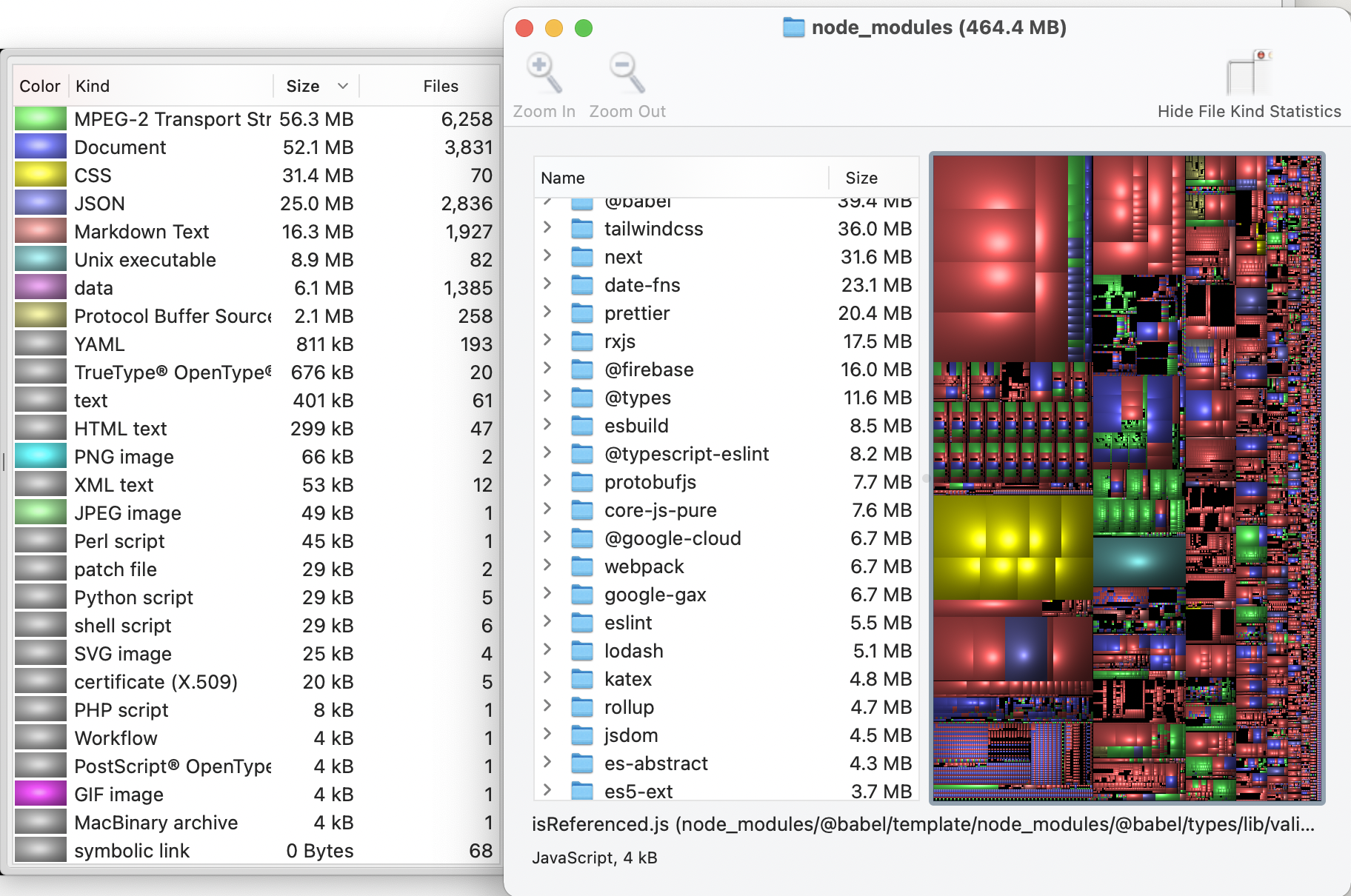Click the yellow CSS color swatch
1351x896 pixels.
coord(40,175)
